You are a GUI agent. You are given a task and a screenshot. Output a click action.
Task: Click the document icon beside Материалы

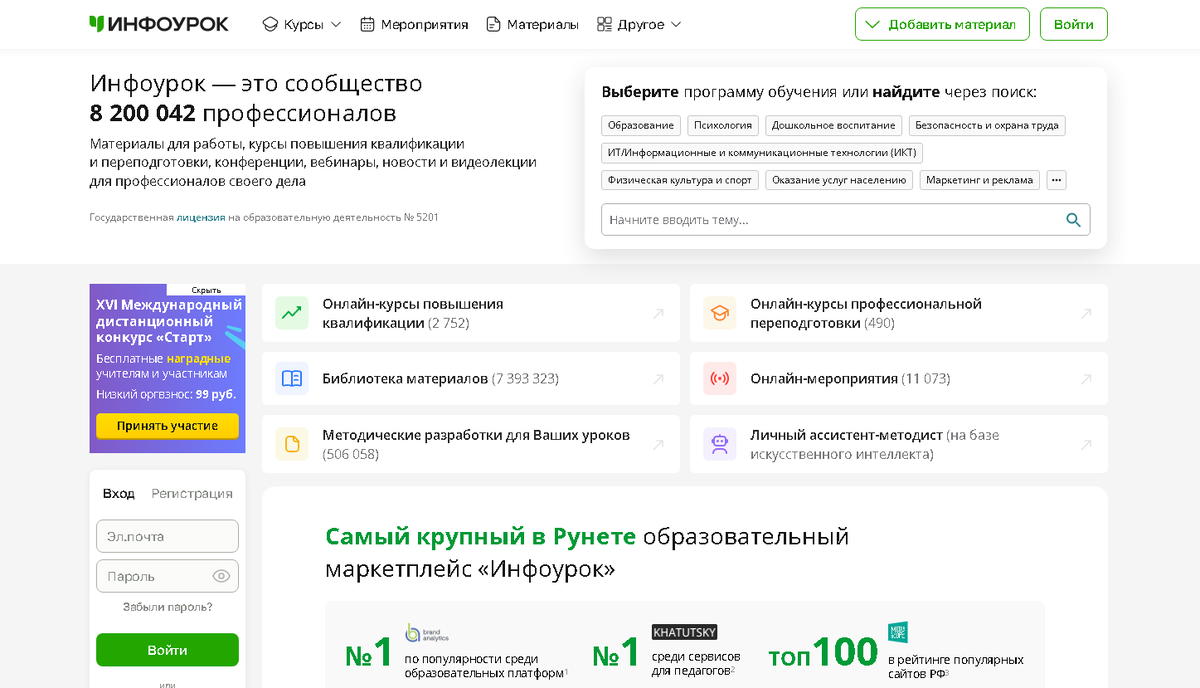pos(493,24)
